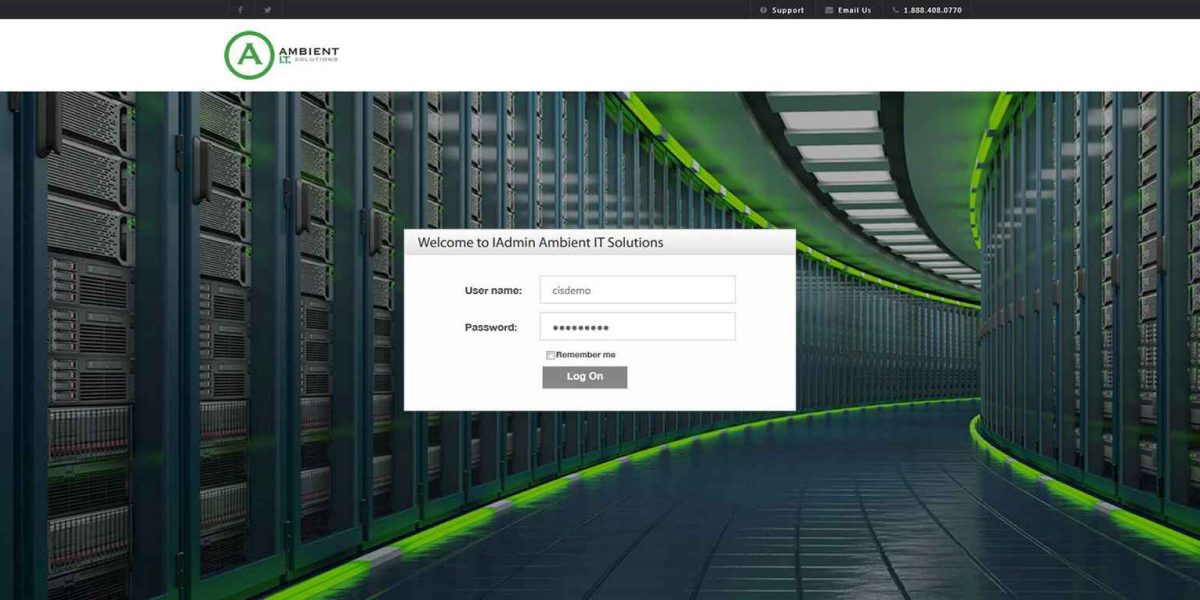
Task: Enable the Remember me checkbox
Action: tap(550, 354)
